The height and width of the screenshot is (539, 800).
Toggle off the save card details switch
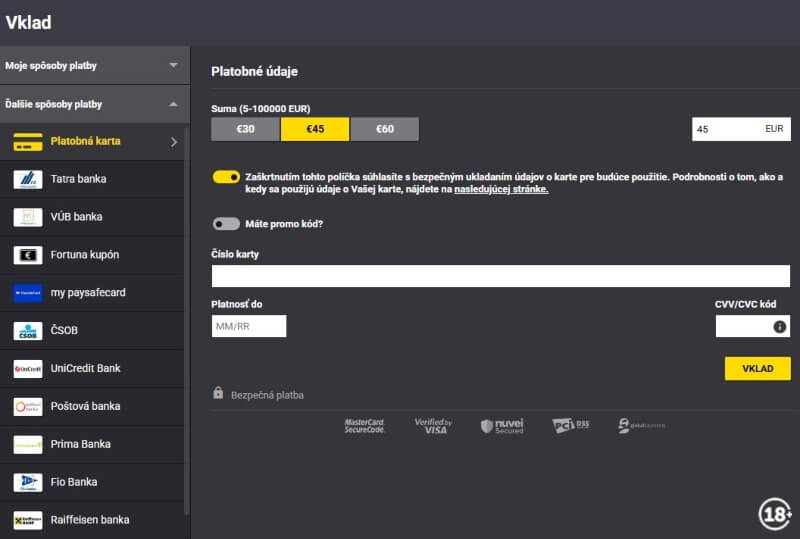(226, 177)
